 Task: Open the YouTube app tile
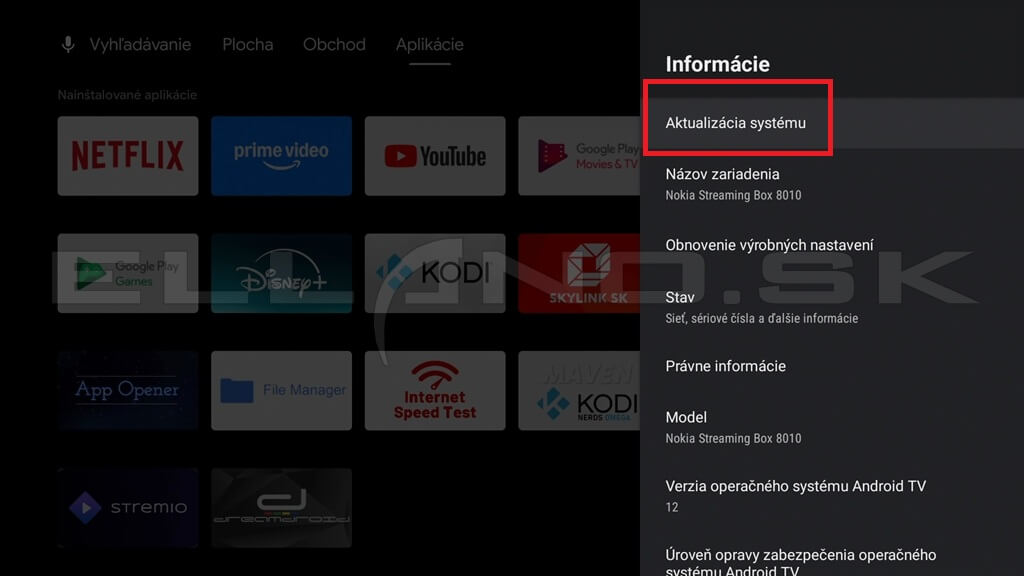pyautogui.click(x=435, y=155)
